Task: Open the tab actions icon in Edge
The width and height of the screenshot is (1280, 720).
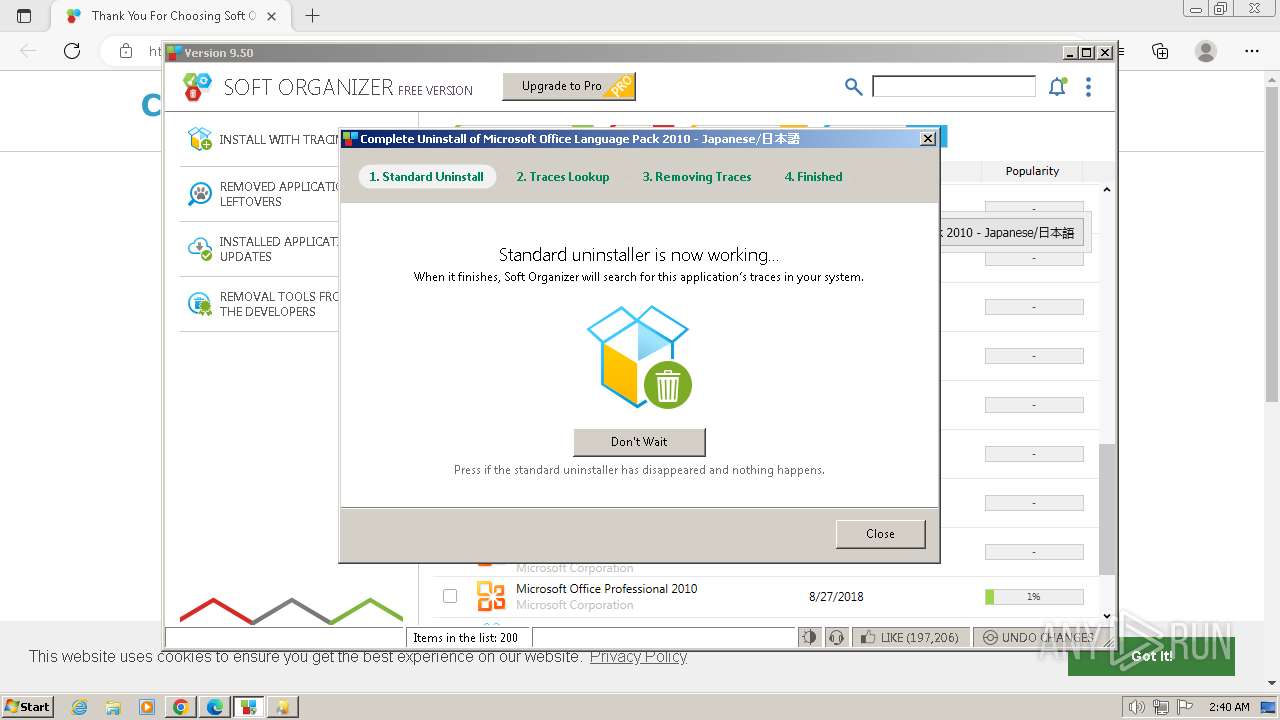Action: point(24,16)
